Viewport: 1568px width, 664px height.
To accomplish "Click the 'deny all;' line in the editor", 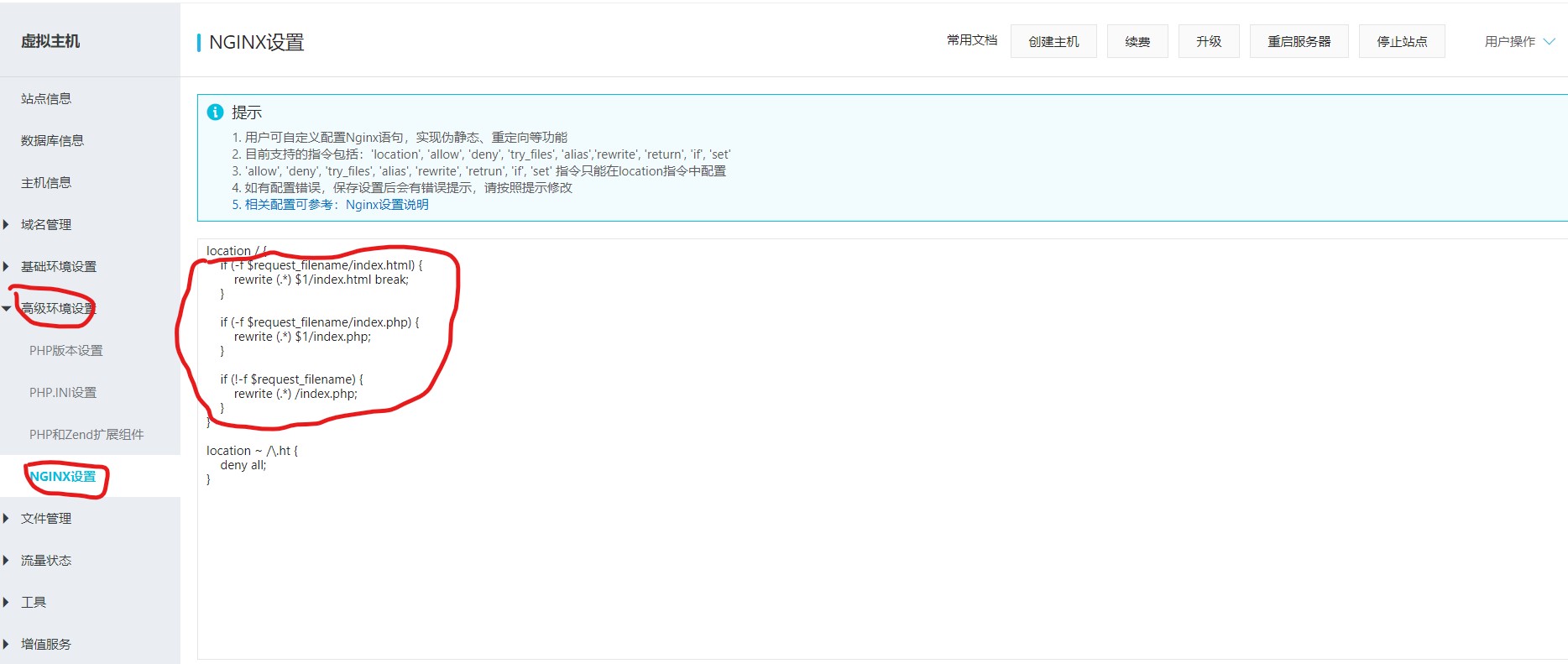I will tap(243, 465).
